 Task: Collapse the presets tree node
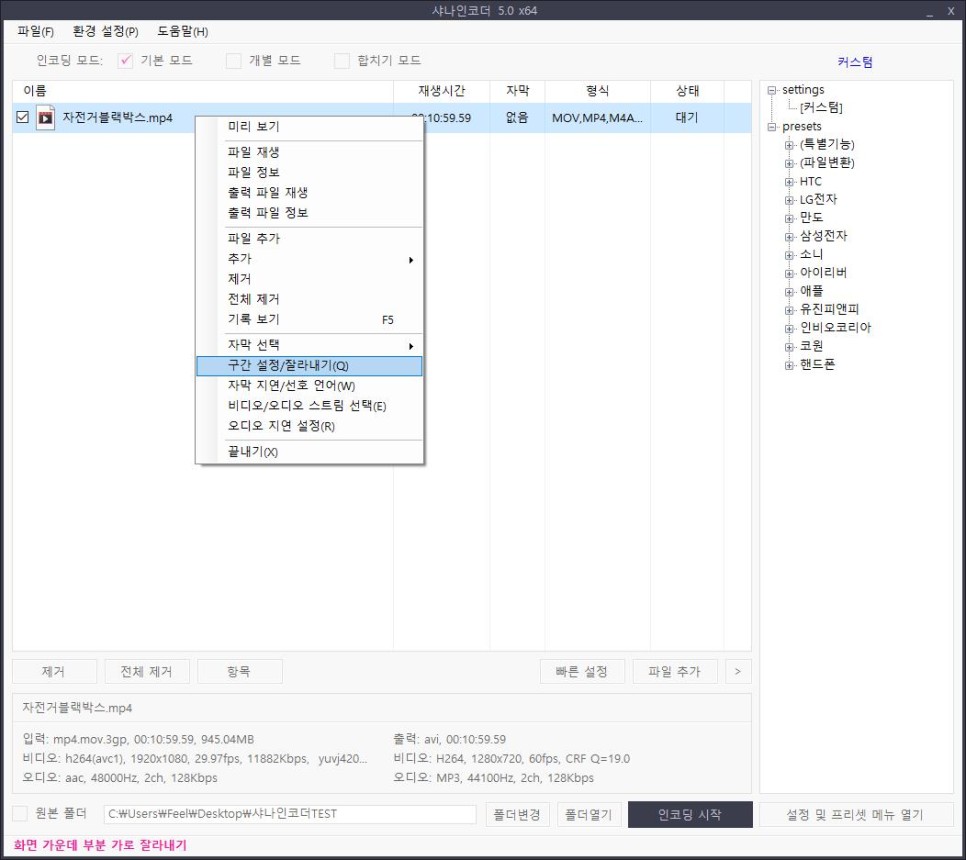771,127
